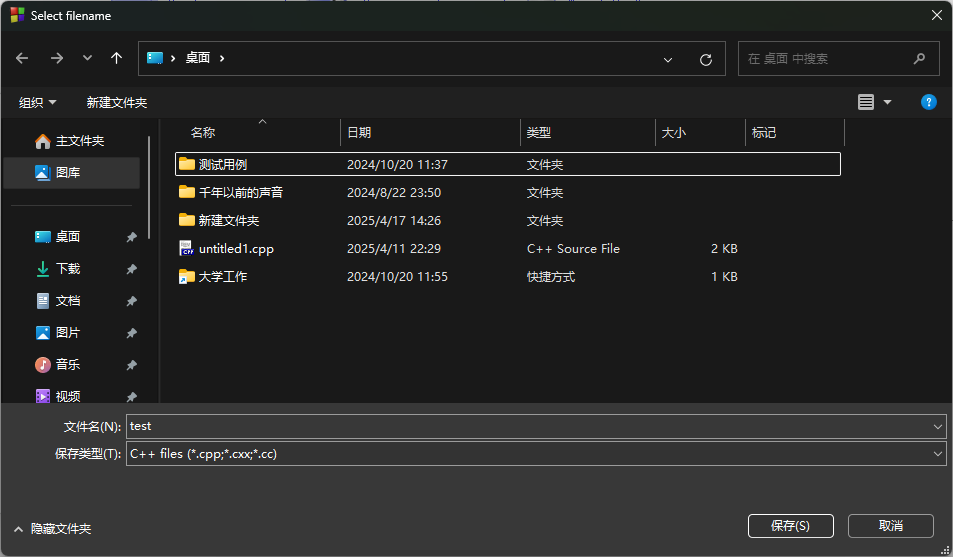
Task: Refresh the current folder view
Action: click(x=705, y=59)
